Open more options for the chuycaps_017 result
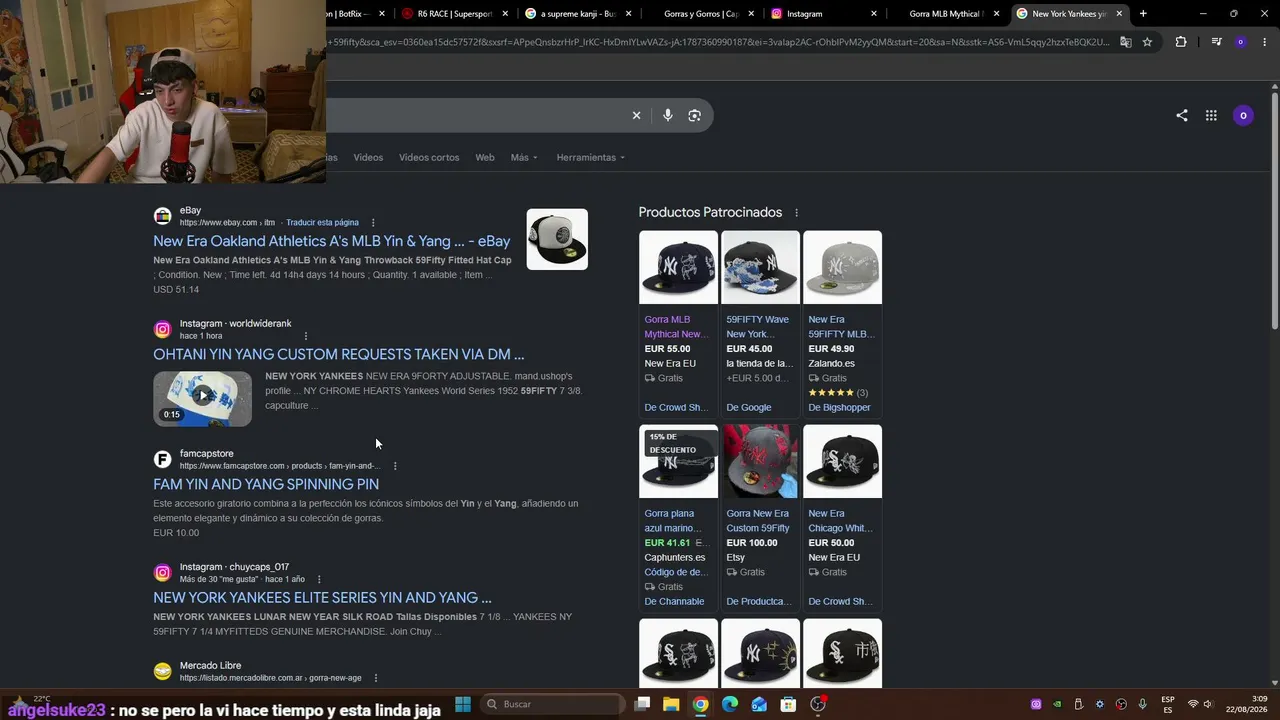This screenshot has height=720, width=1280. point(319,580)
